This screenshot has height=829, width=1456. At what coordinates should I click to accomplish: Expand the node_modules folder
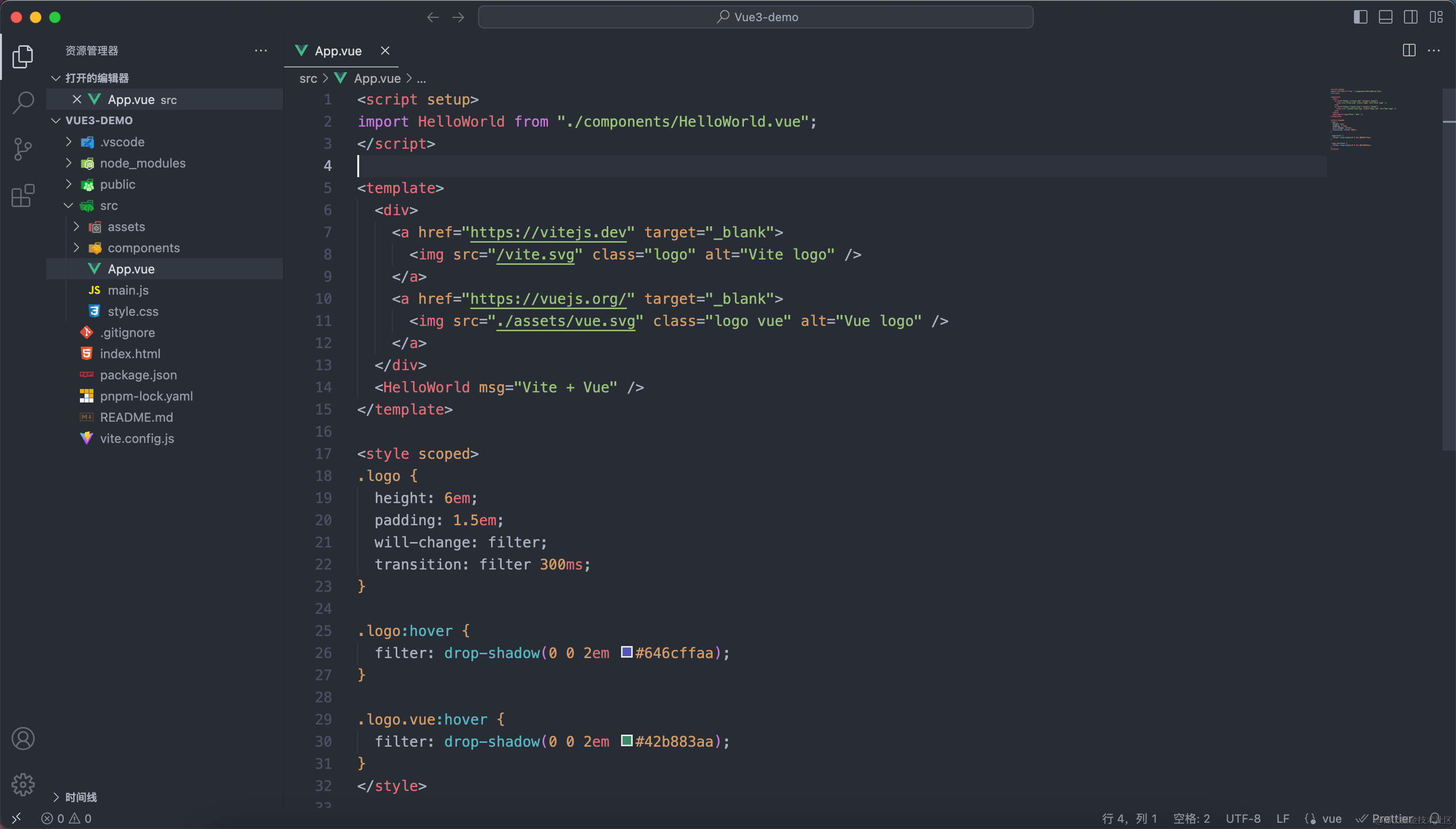click(x=68, y=163)
